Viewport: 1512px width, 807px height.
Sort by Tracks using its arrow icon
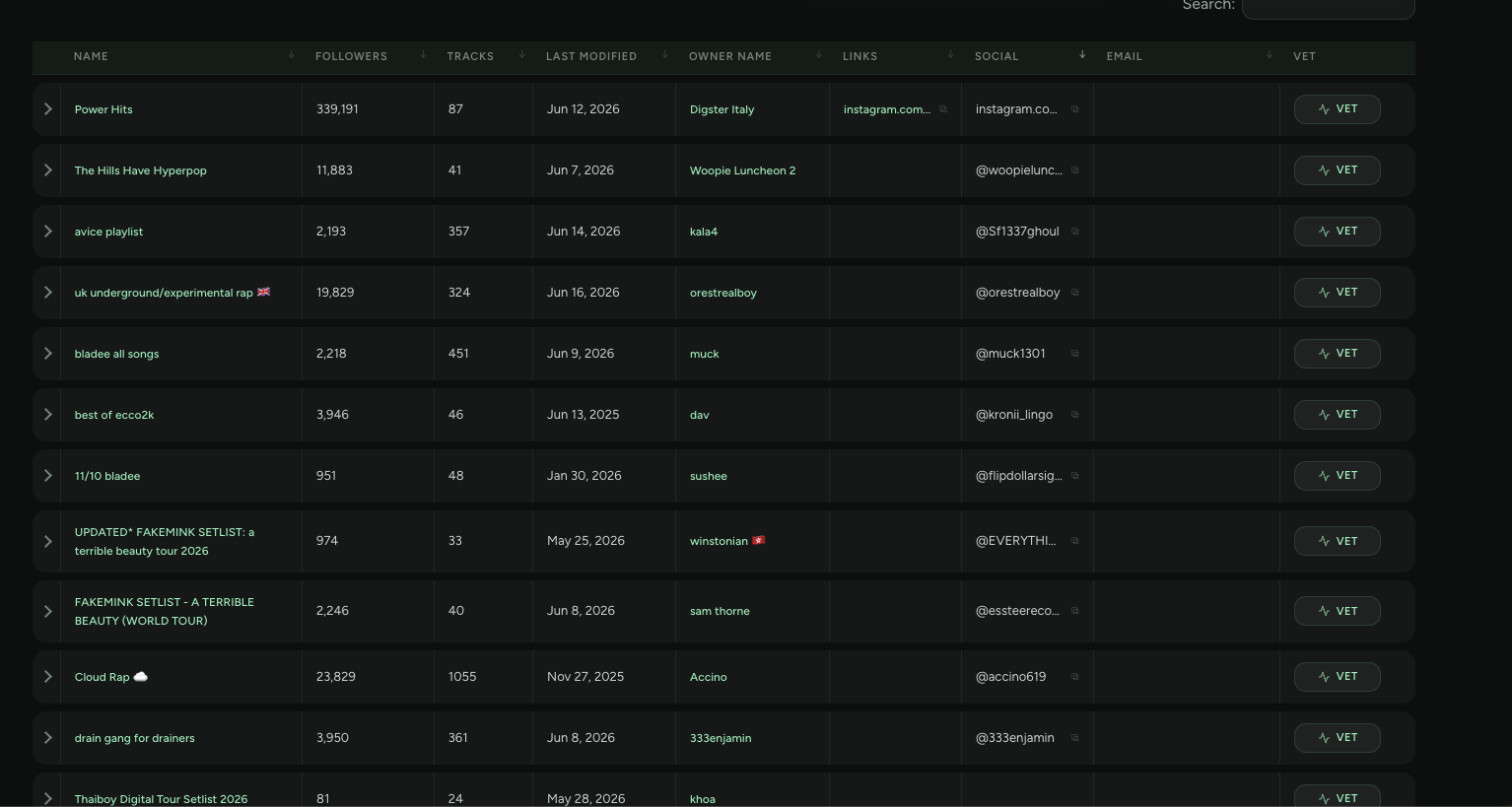pos(522,55)
